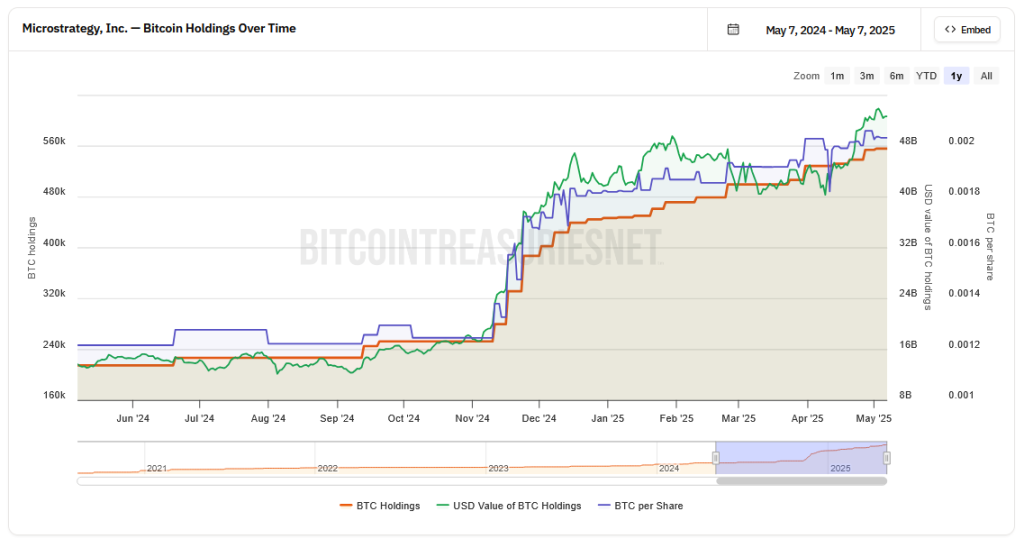
Task: Click the Feb '25 x-axis label
Action: (676, 418)
